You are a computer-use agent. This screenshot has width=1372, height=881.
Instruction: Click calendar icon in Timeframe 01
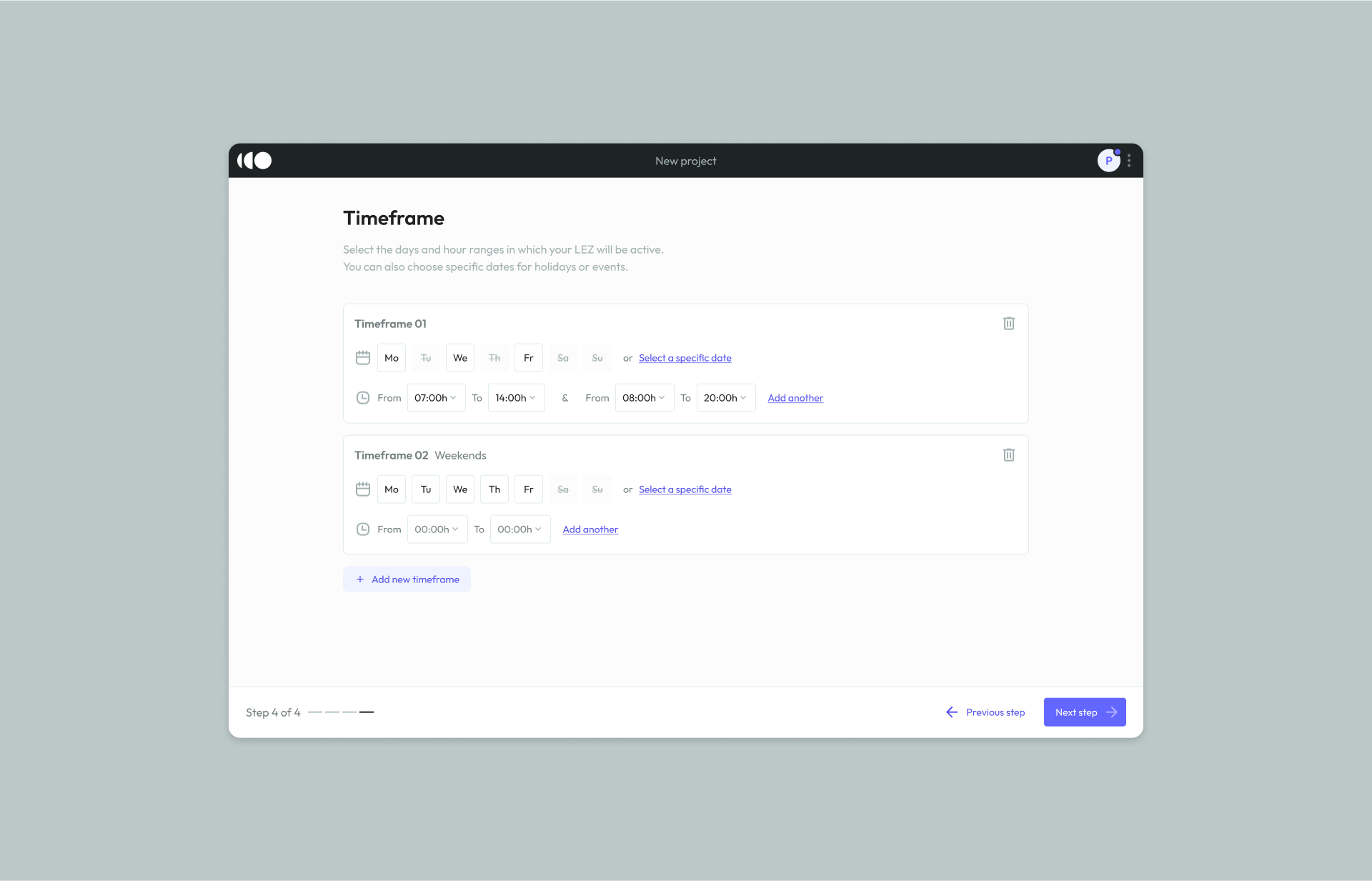point(363,358)
